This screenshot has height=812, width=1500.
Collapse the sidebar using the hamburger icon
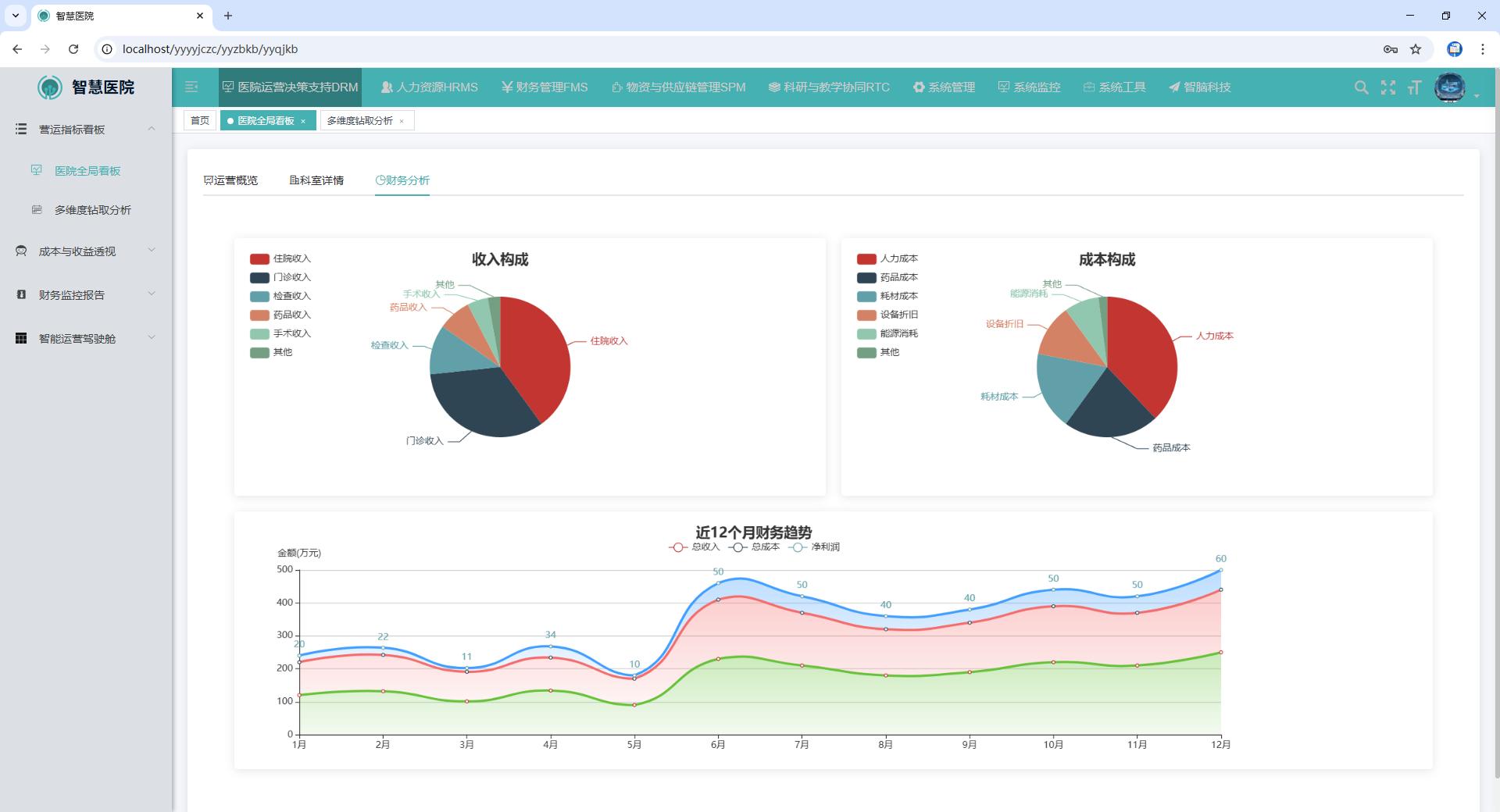pos(191,87)
